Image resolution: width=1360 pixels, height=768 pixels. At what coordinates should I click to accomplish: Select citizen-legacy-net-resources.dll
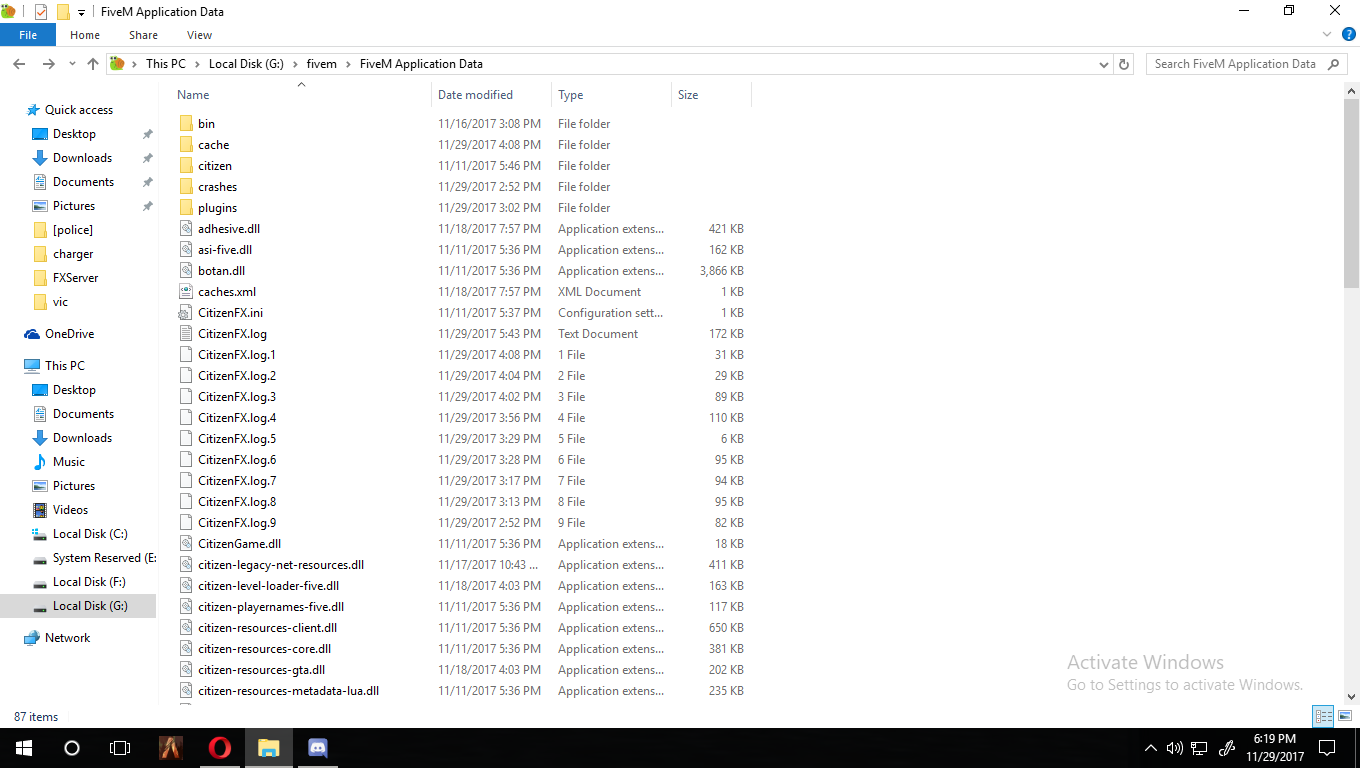281,565
